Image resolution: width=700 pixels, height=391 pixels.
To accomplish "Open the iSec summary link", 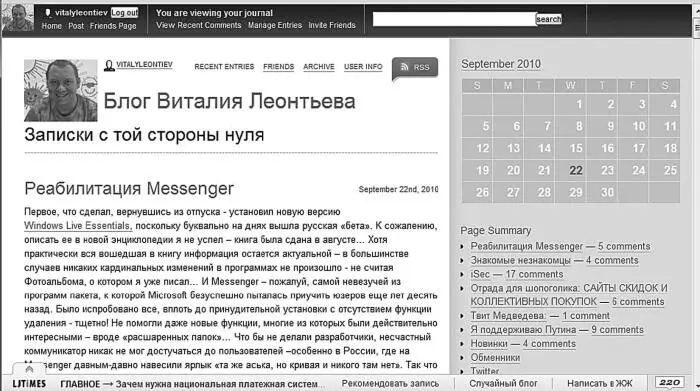I will (x=480, y=274).
